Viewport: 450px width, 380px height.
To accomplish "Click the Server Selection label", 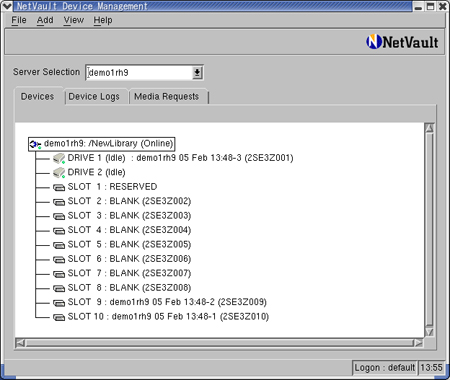I will click(46, 72).
